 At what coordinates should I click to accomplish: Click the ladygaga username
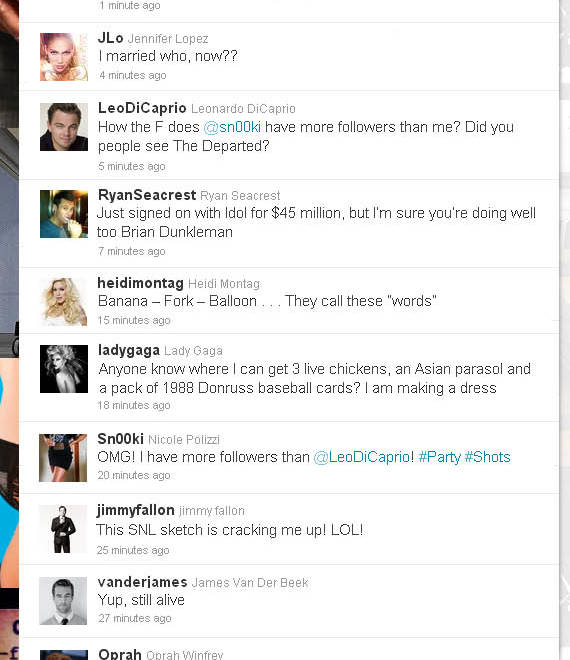pyautogui.click(x=129, y=350)
